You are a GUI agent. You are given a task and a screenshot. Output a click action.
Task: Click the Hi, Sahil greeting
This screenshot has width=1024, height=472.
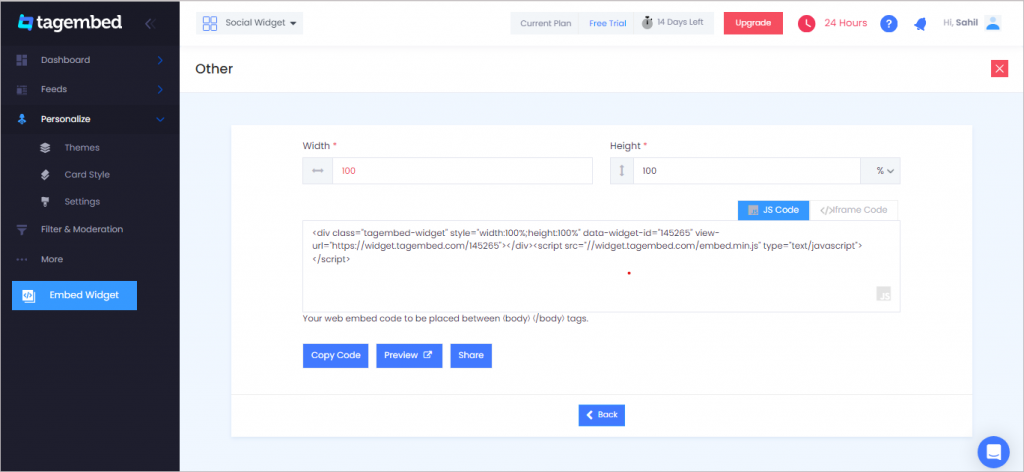pos(961,23)
